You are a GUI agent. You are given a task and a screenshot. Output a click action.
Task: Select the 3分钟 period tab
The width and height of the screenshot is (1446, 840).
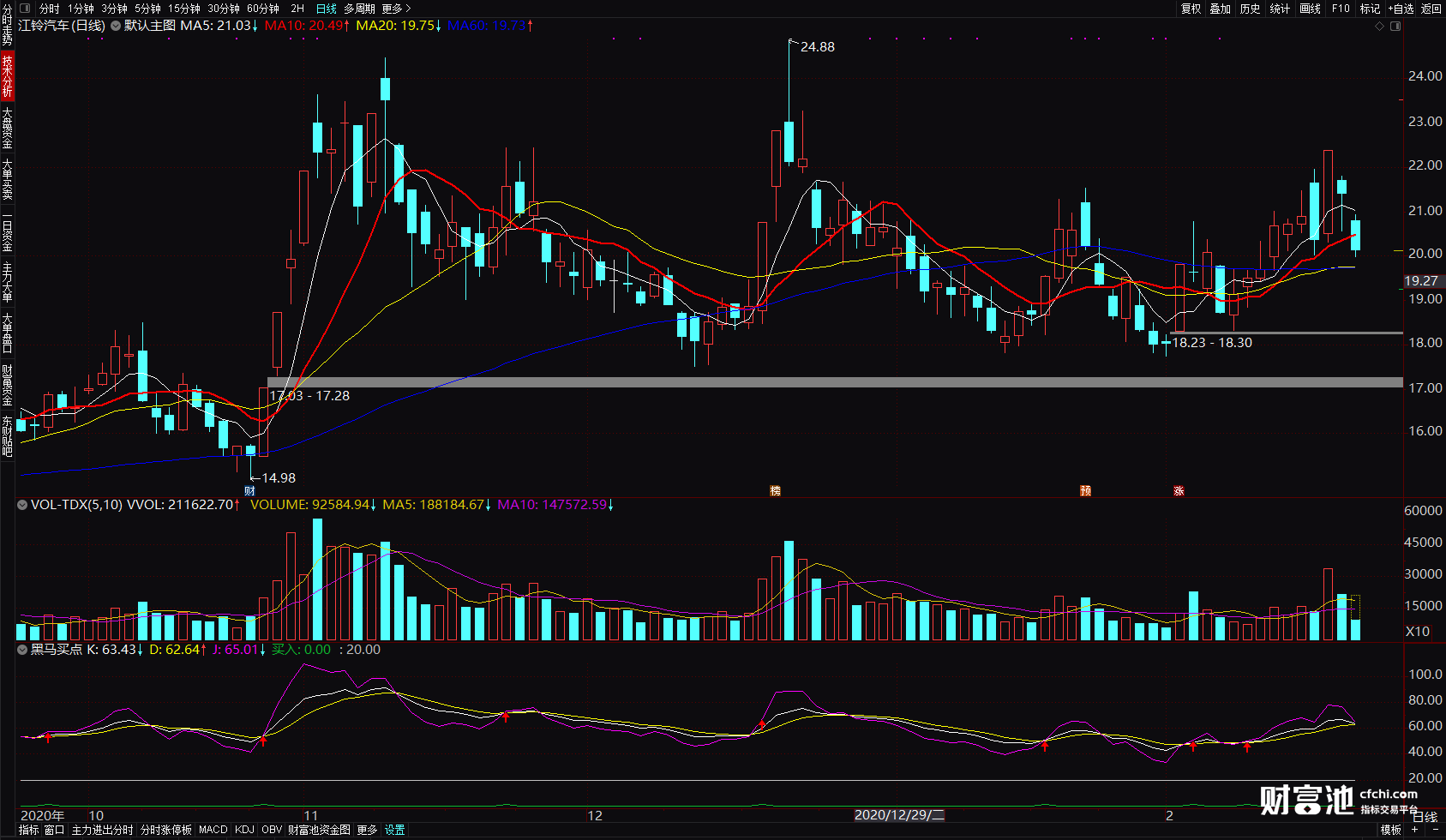tap(114, 9)
